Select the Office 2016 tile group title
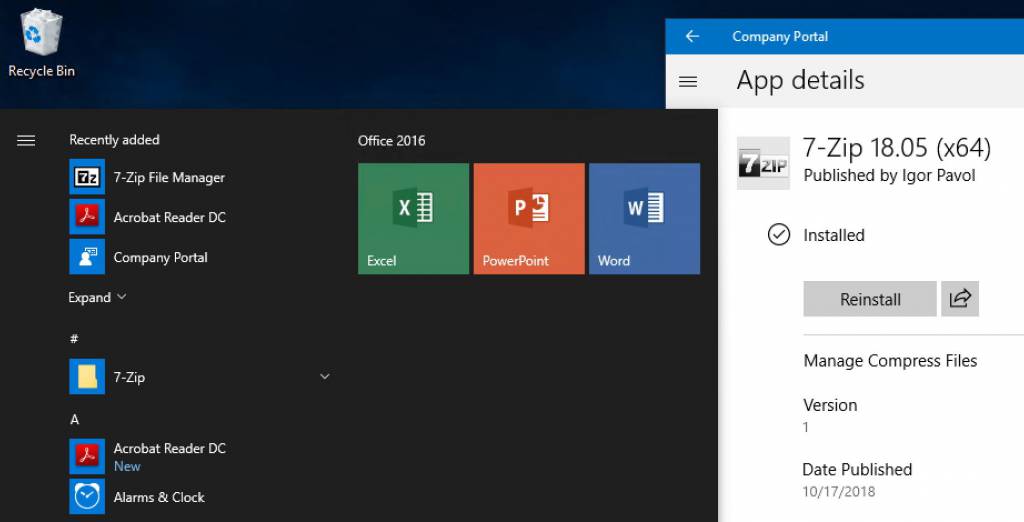This screenshot has height=522, width=1024. click(x=391, y=140)
